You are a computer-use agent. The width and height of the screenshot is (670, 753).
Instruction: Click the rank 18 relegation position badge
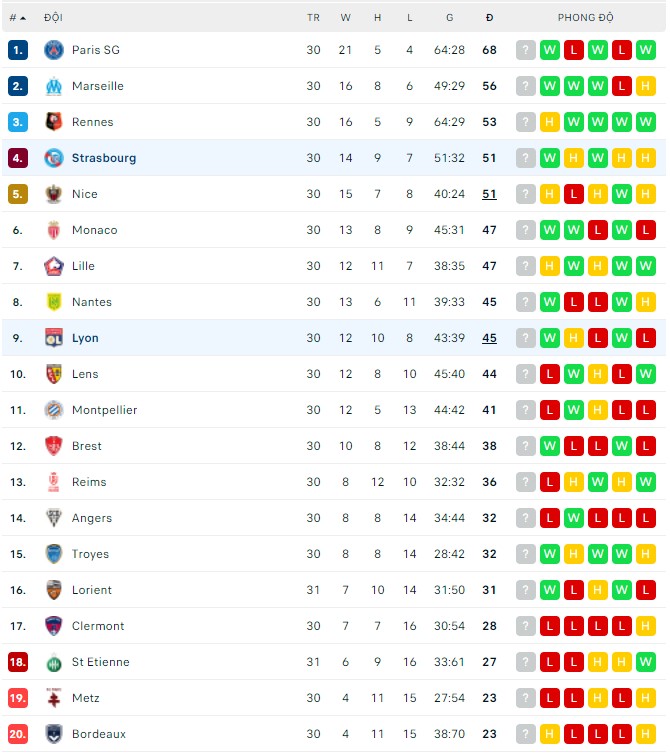click(18, 662)
